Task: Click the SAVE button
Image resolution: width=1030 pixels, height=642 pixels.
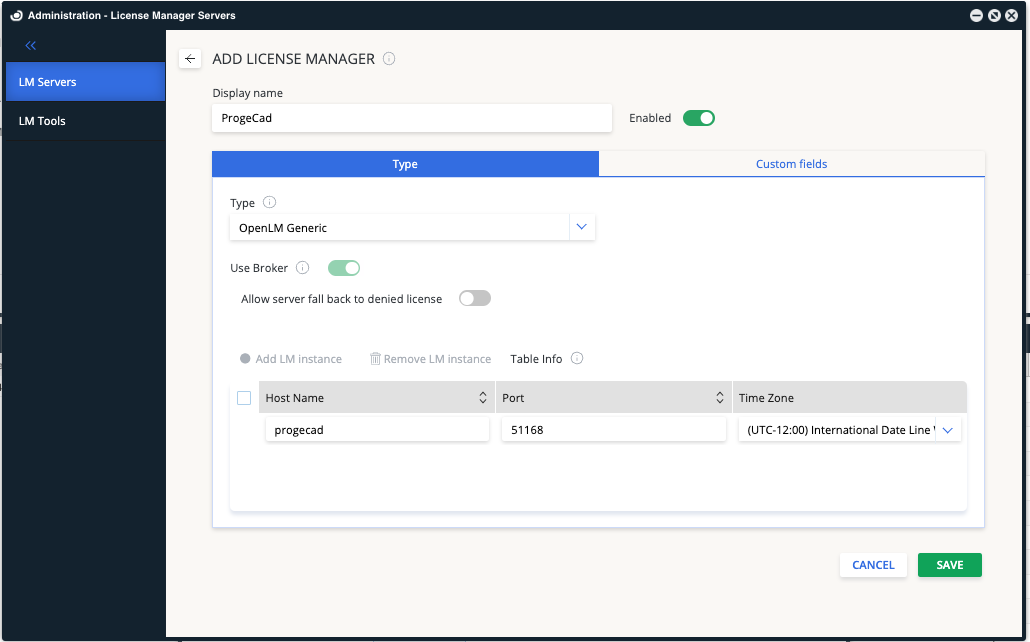Action: point(948,564)
